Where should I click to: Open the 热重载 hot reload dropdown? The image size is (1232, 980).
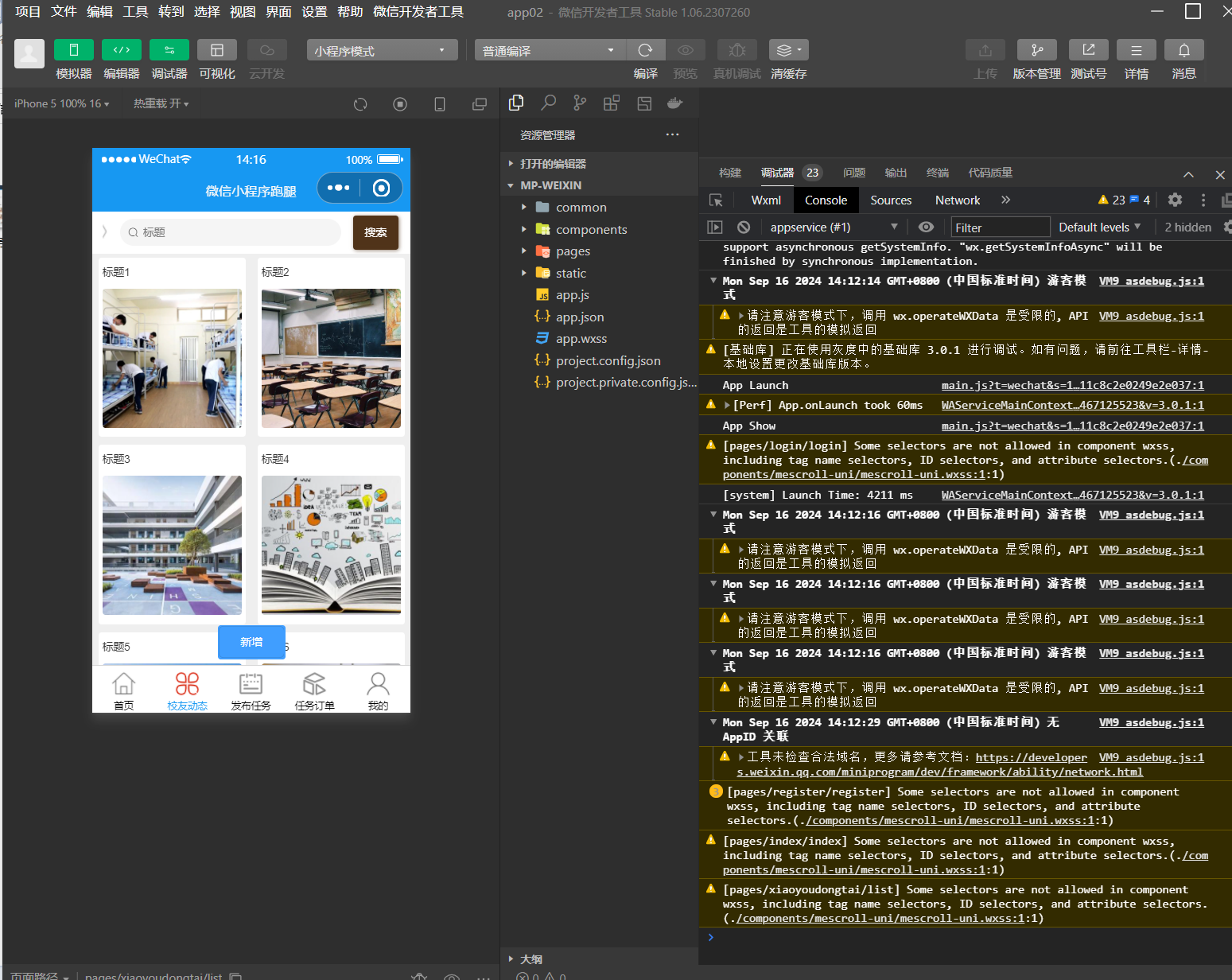coord(161,103)
